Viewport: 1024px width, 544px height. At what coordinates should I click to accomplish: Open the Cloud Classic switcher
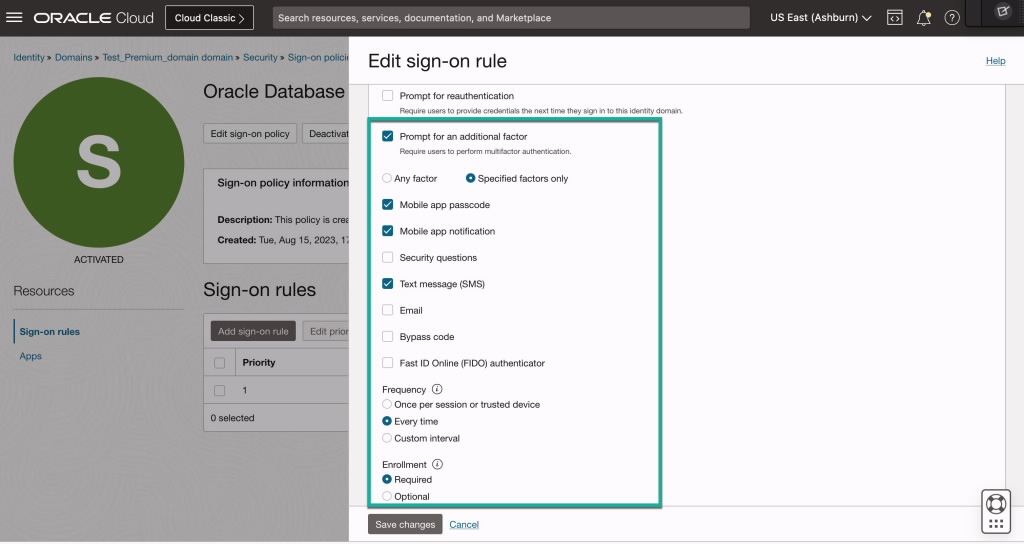click(x=209, y=18)
